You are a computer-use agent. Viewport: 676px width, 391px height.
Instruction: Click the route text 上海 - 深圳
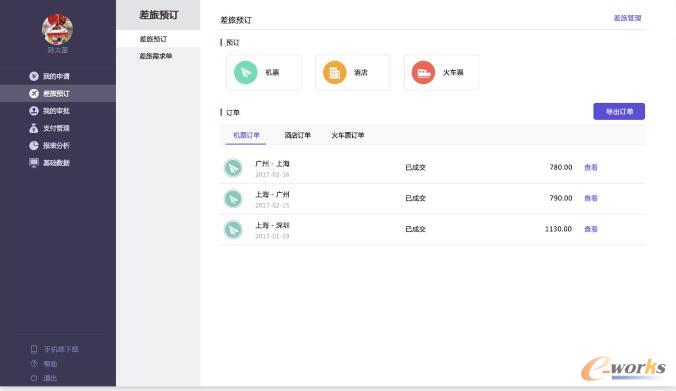272,225
